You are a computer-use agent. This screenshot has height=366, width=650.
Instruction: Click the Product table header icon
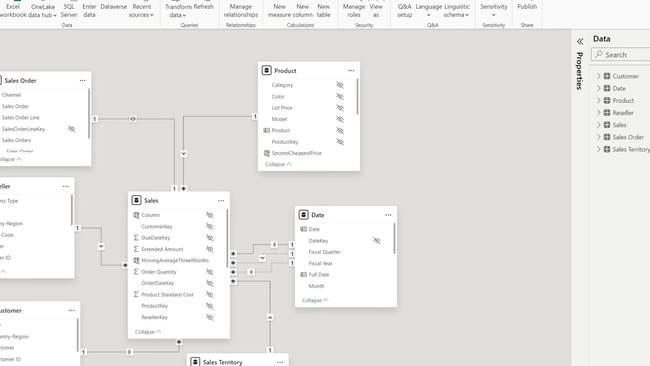coord(267,70)
